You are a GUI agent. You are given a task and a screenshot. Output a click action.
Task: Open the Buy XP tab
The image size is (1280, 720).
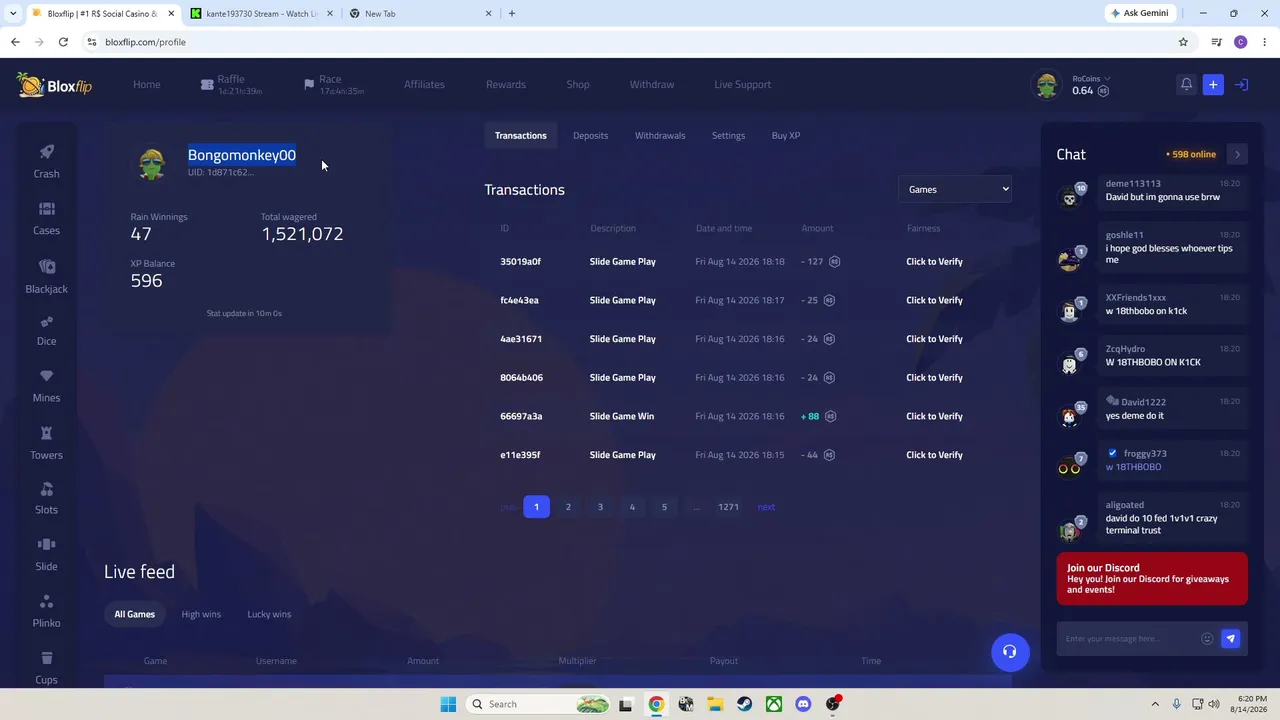(786, 136)
